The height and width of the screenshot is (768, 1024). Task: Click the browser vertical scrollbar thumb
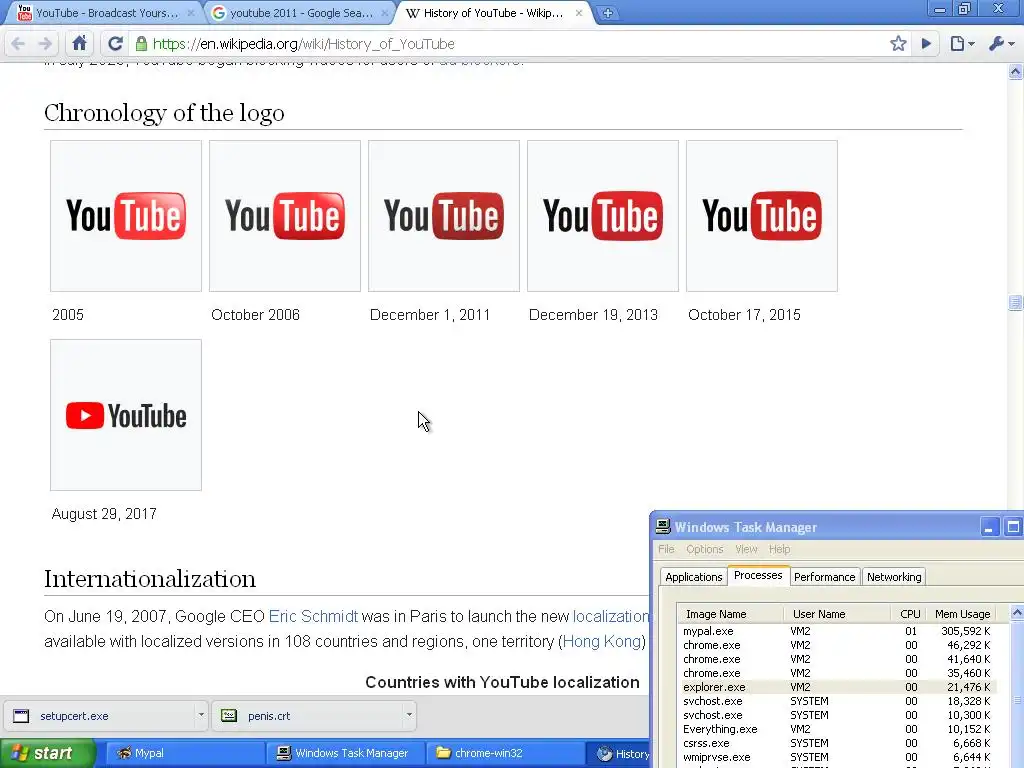click(x=1016, y=303)
